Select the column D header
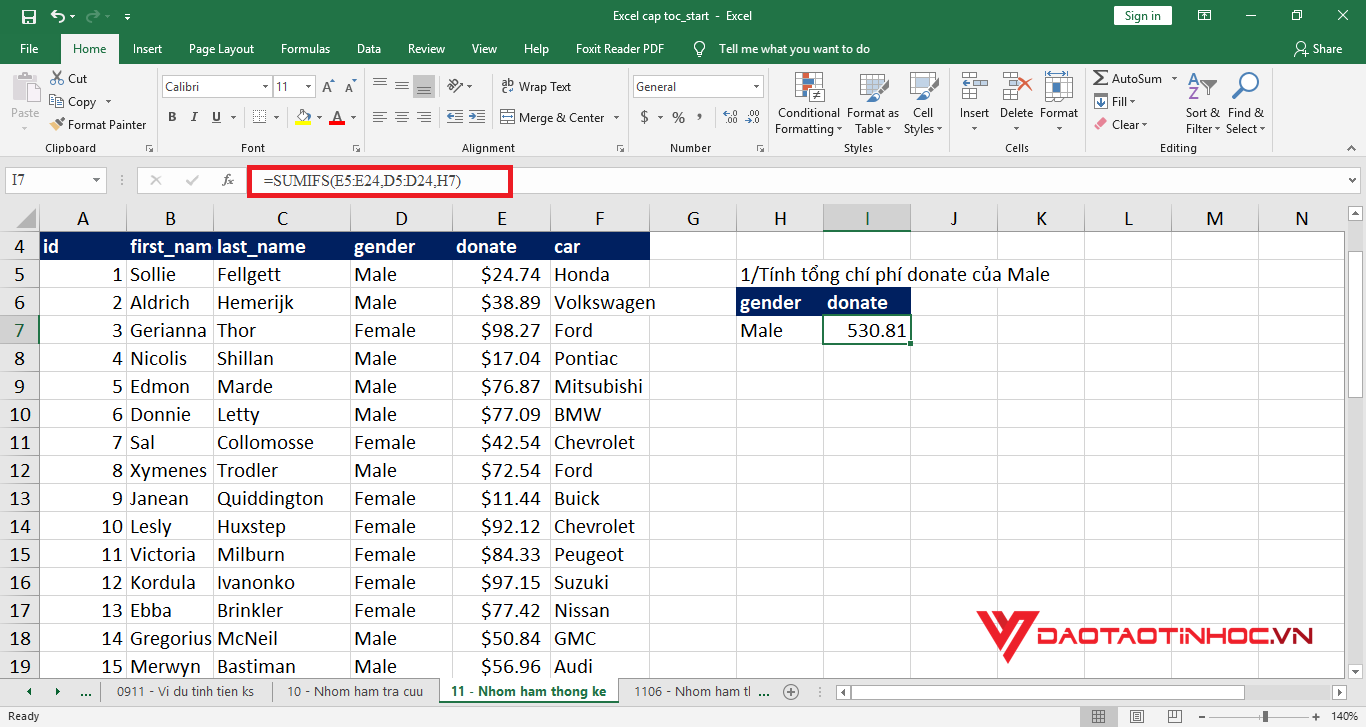 (x=401, y=218)
